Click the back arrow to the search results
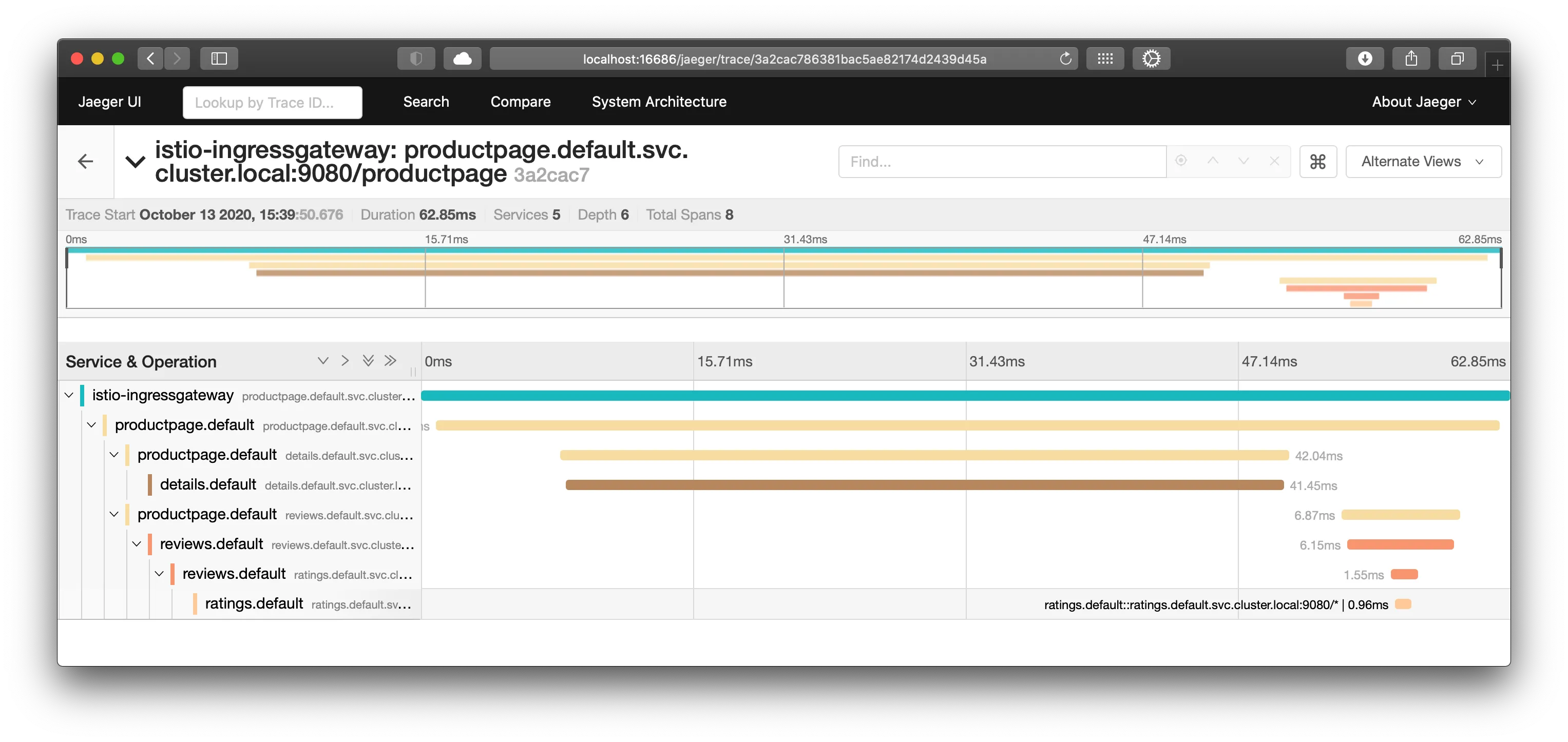The width and height of the screenshot is (1568, 742). (x=86, y=162)
